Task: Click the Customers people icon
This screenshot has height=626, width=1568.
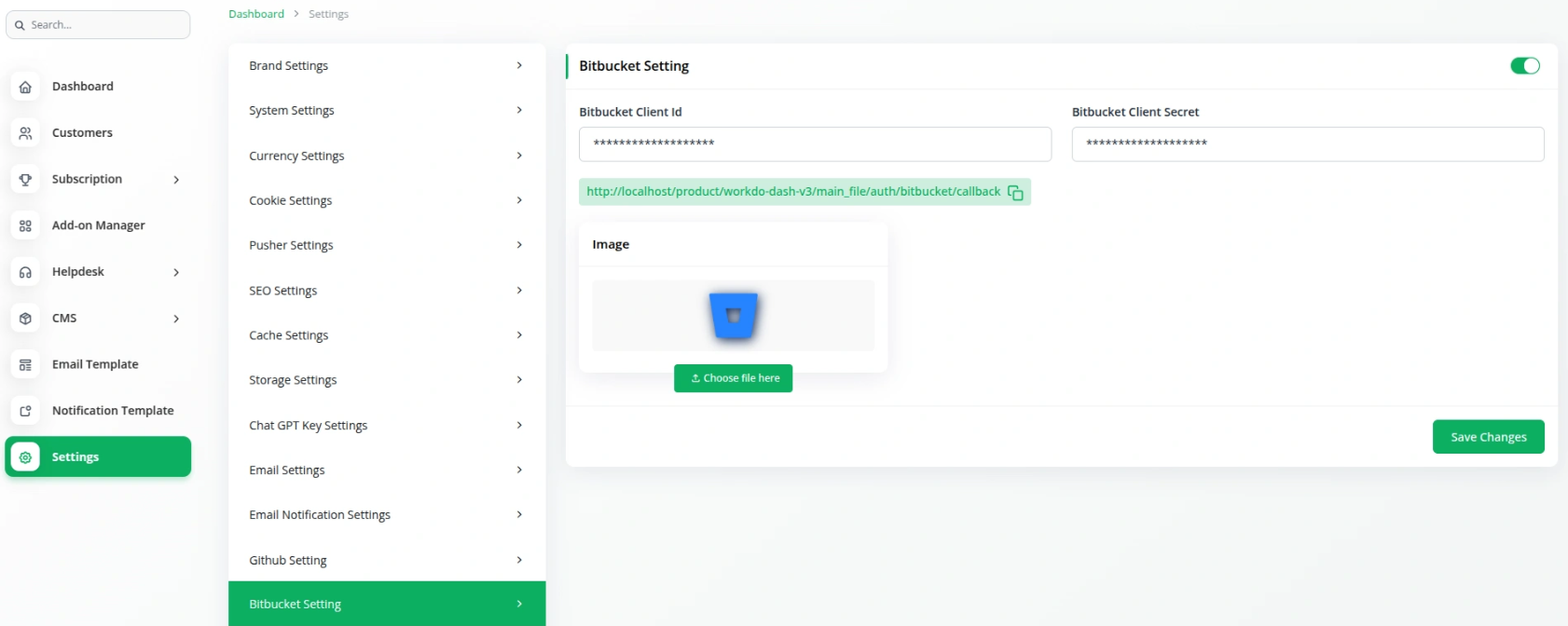Action: 25,133
